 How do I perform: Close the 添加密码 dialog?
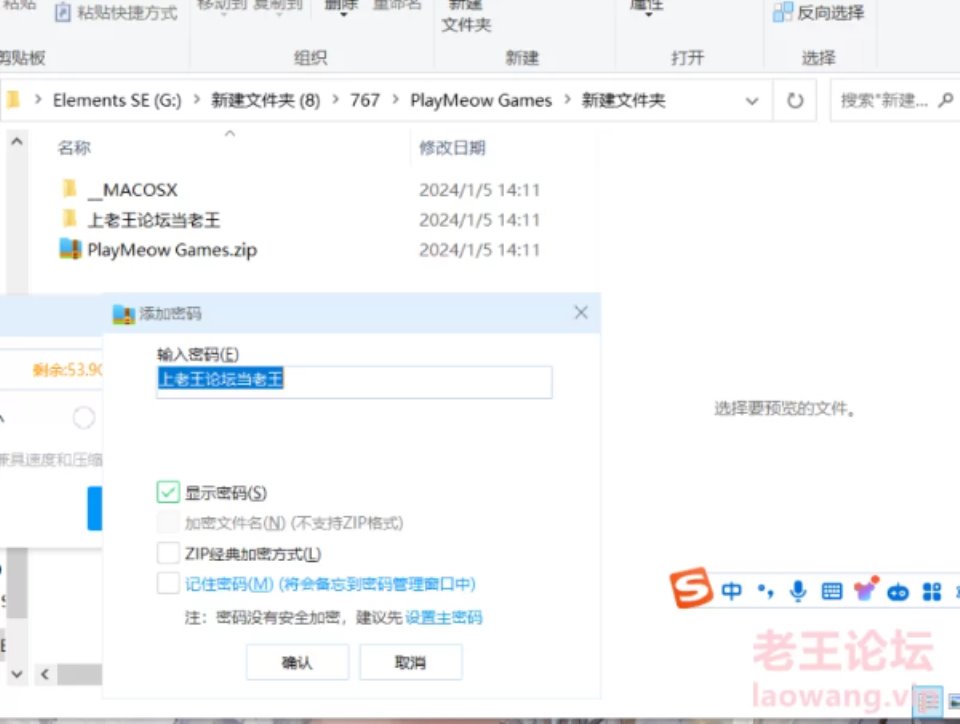(580, 313)
